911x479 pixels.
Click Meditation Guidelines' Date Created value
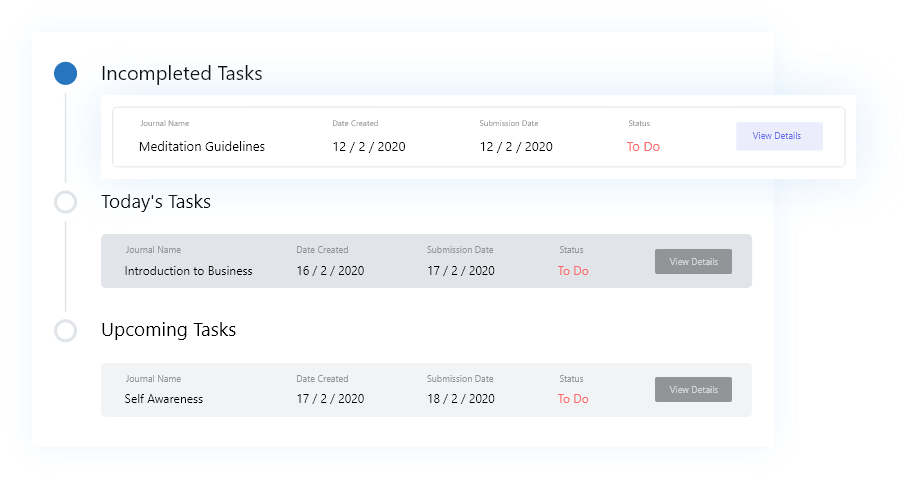click(x=369, y=147)
